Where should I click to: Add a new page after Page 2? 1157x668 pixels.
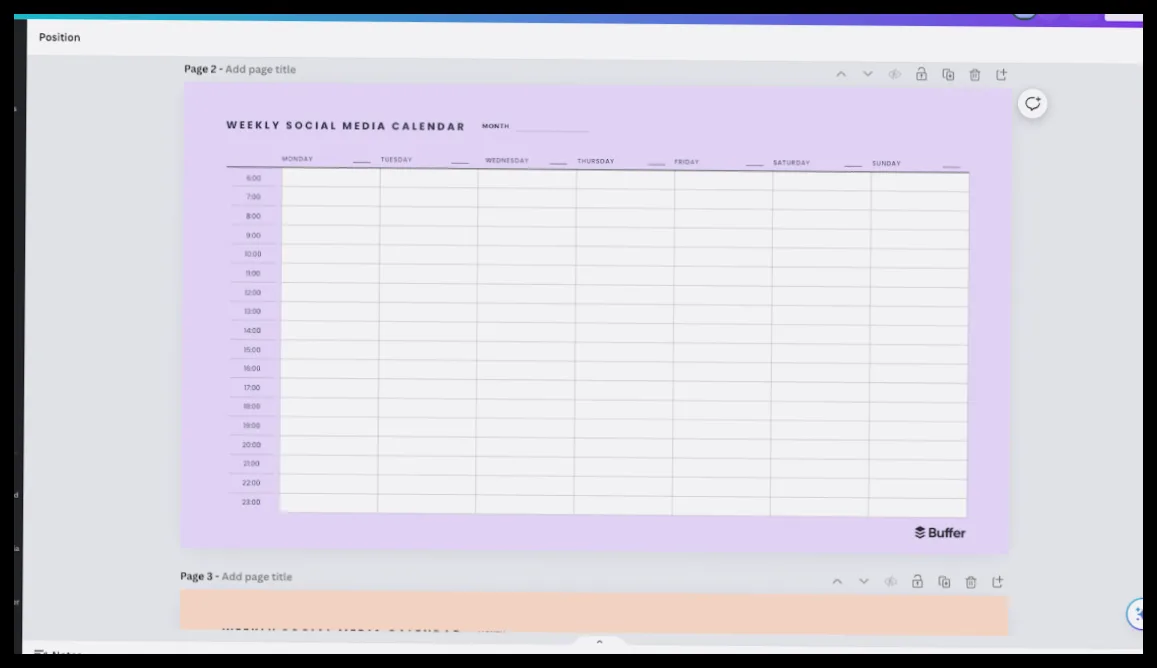1001,75
